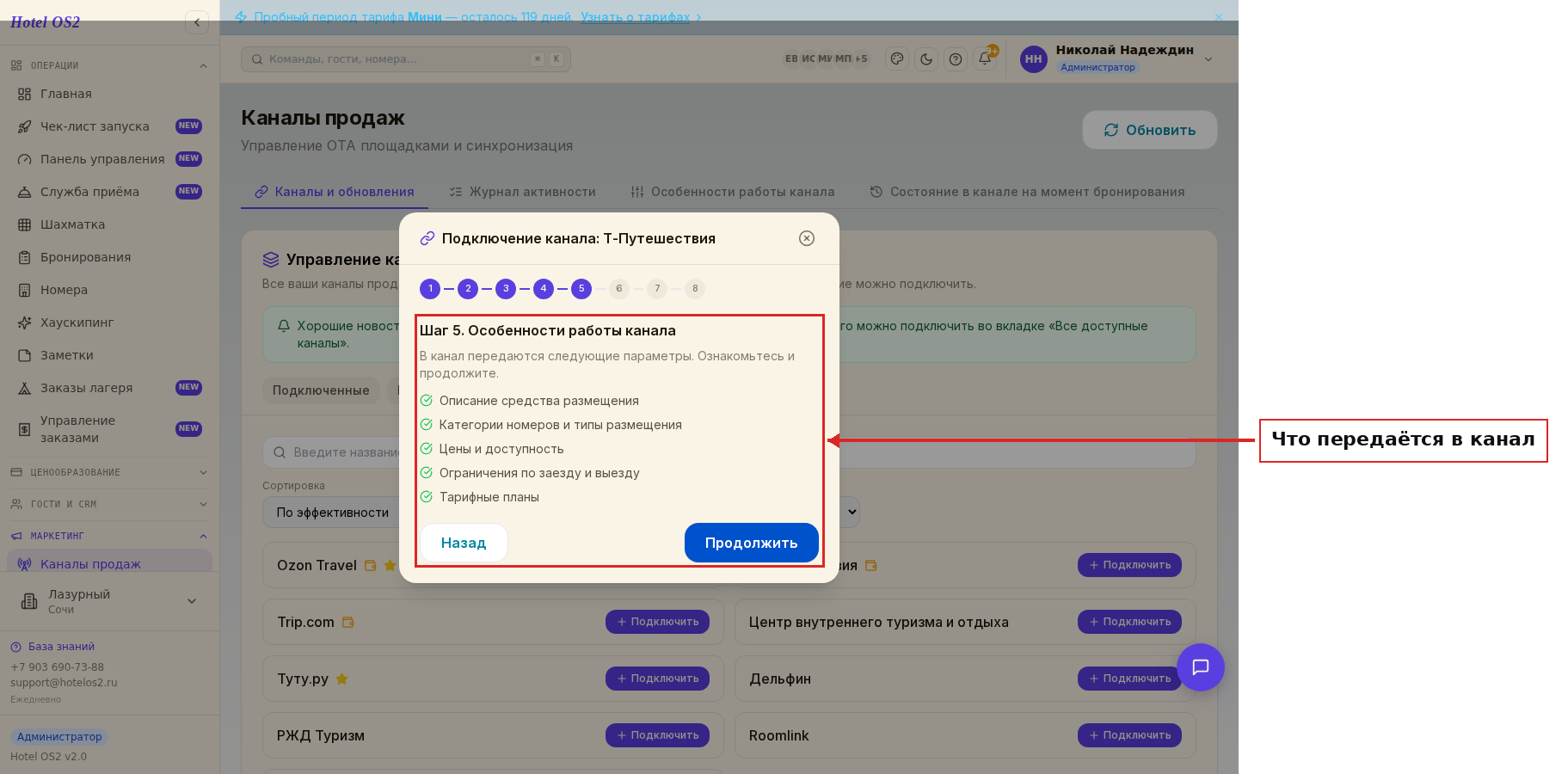Viewport: 1568px width, 774px height.
Task: Connect Центр внутреннего туризма и отдыха
Action: [x=1129, y=622]
